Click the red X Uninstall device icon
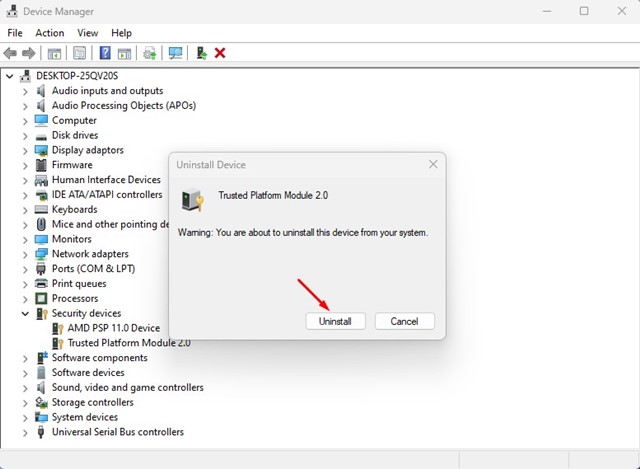This screenshot has width=640, height=469. point(220,53)
